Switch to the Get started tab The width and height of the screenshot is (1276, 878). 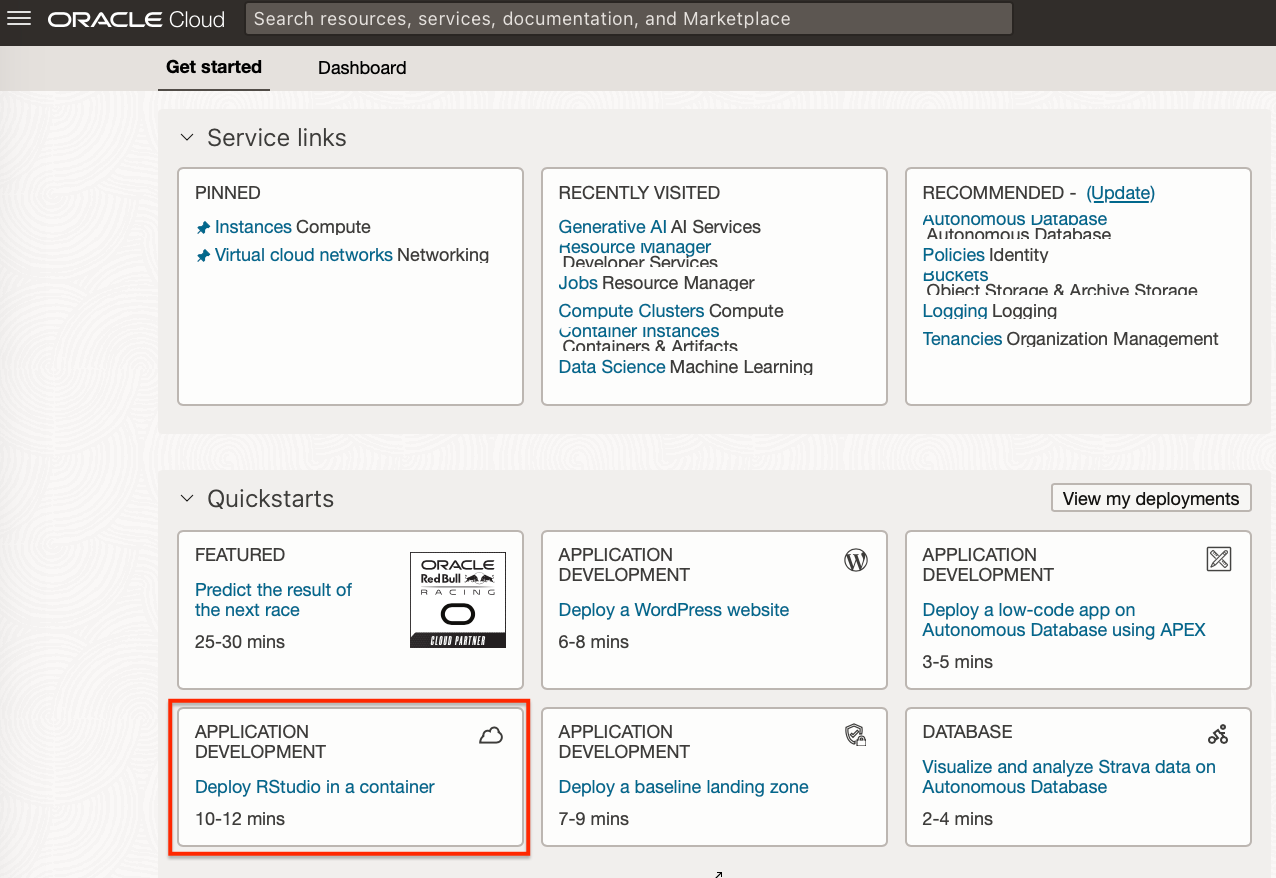[x=214, y=67]
